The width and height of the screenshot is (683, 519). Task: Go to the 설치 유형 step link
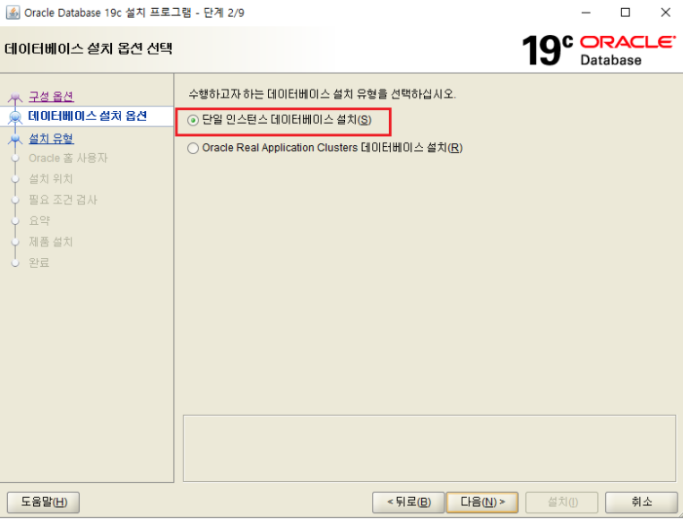(51, 139)
